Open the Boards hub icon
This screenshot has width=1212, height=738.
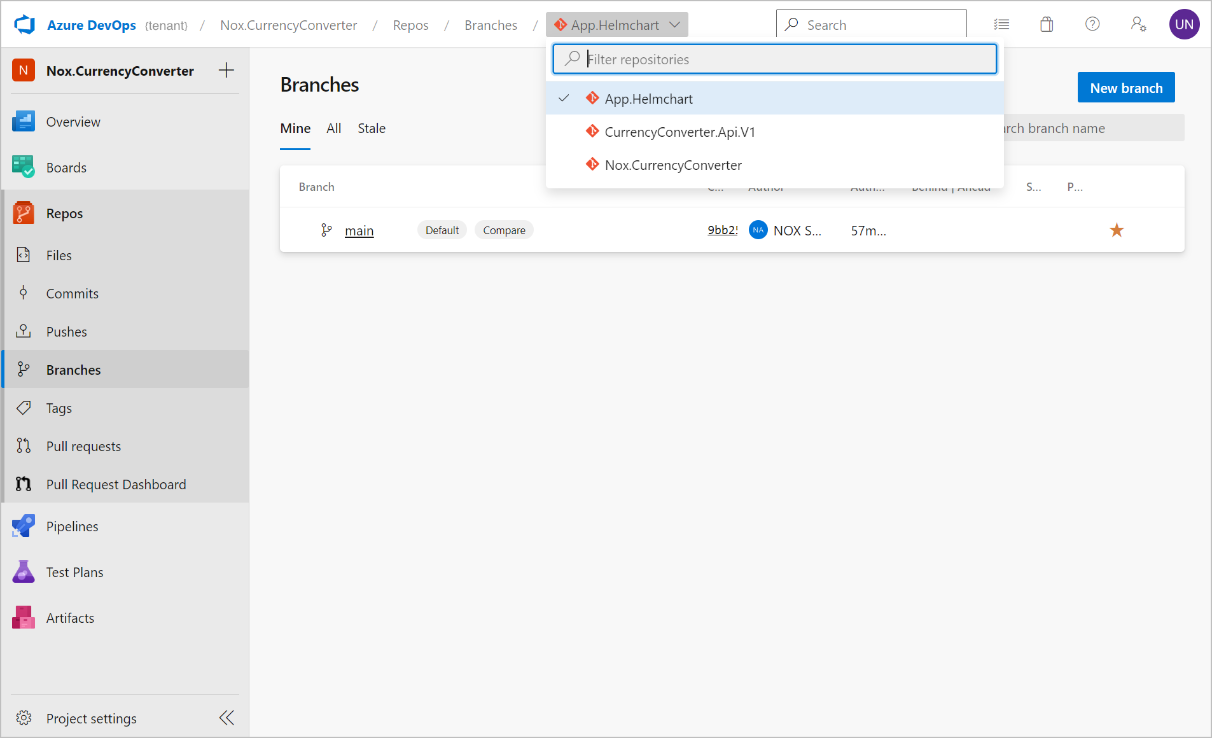pos(23,167)
